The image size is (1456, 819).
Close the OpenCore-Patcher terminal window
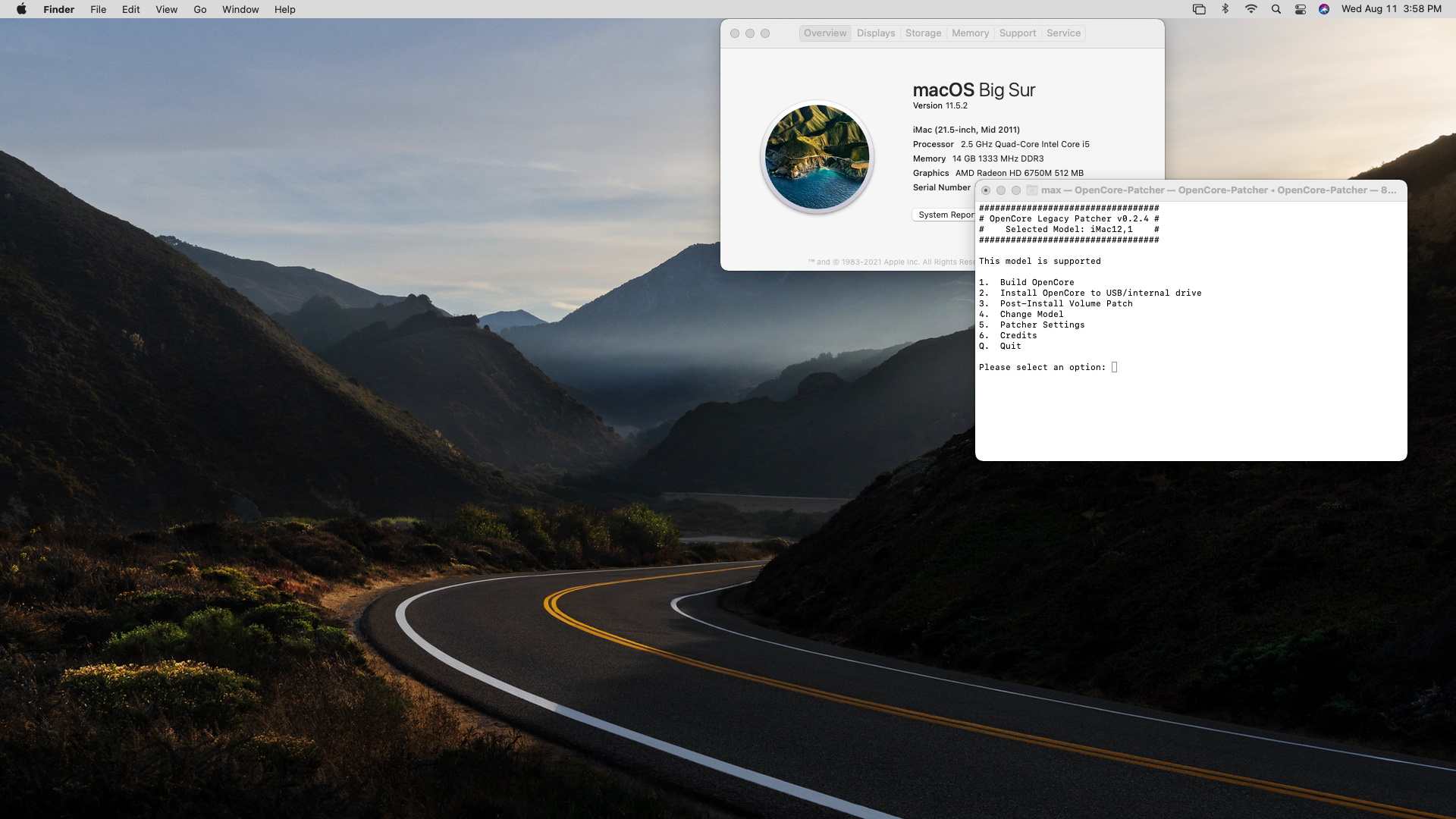[986, 190]
